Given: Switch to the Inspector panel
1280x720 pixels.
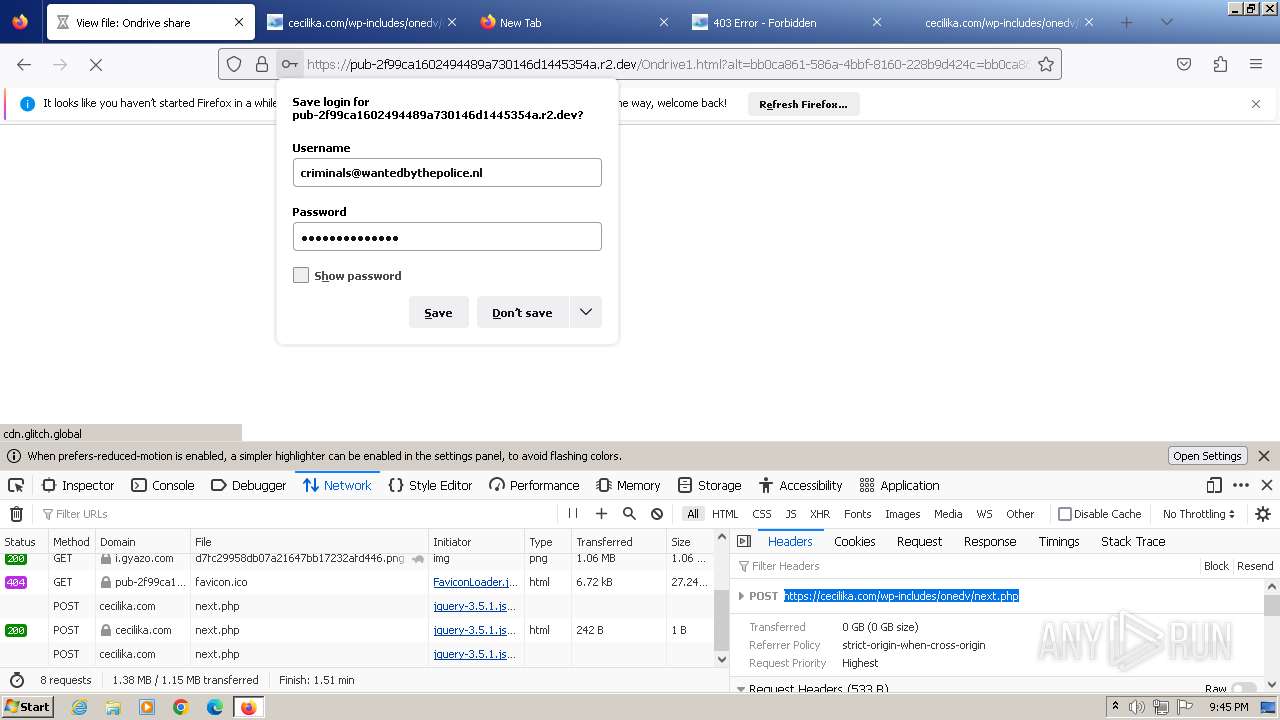Looking at the screenshot, I should (x=78, y=485).
